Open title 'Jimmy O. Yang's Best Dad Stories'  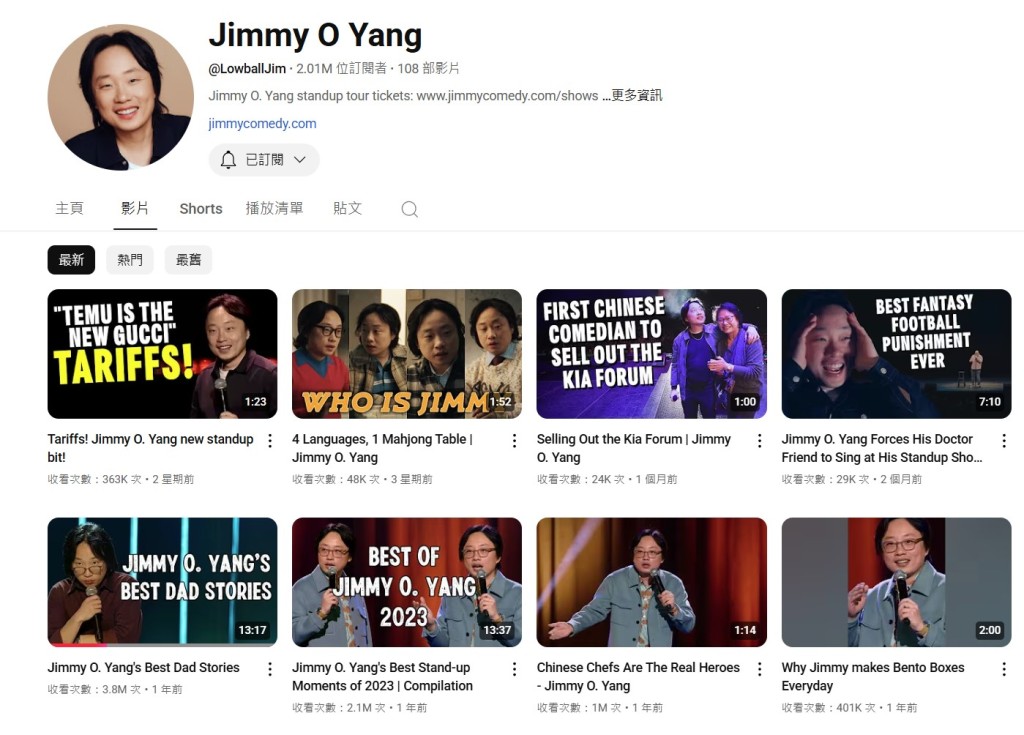[x=144, y=668]
